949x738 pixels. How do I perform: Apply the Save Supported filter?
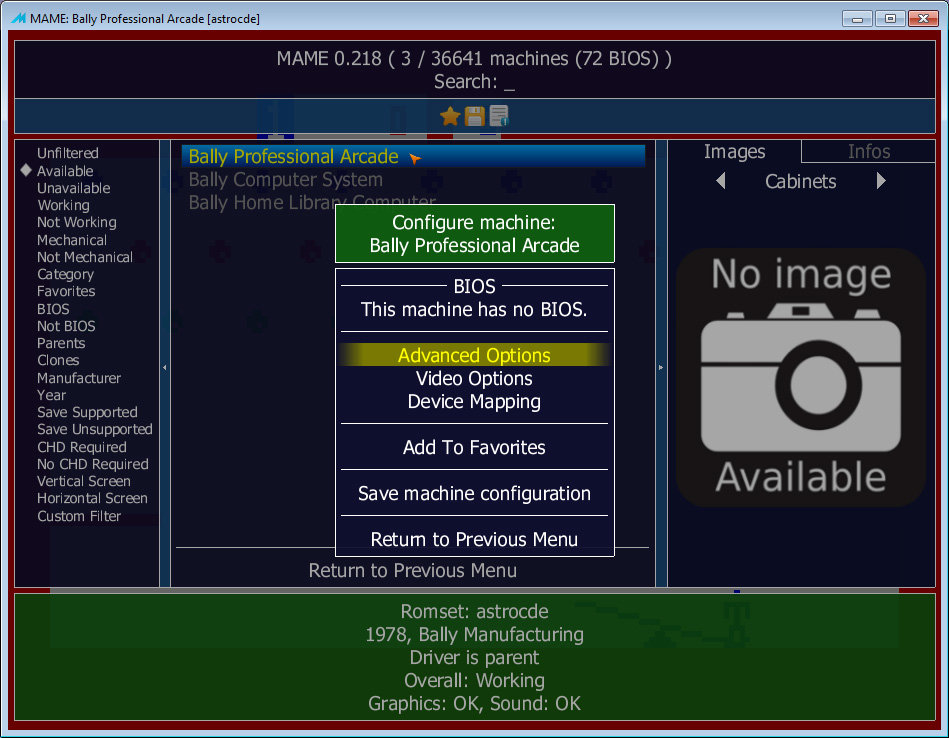click(x=87, y=412)
